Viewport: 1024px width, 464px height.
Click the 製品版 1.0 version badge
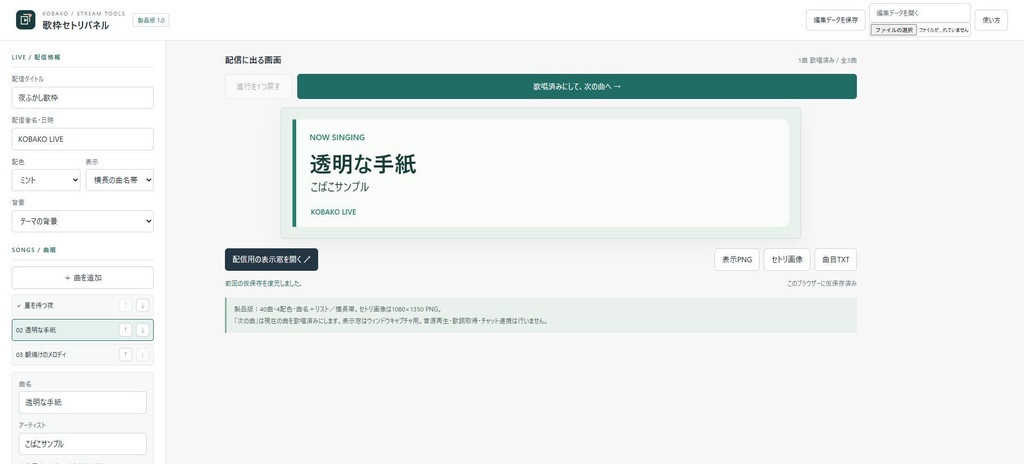pos(151,20)
